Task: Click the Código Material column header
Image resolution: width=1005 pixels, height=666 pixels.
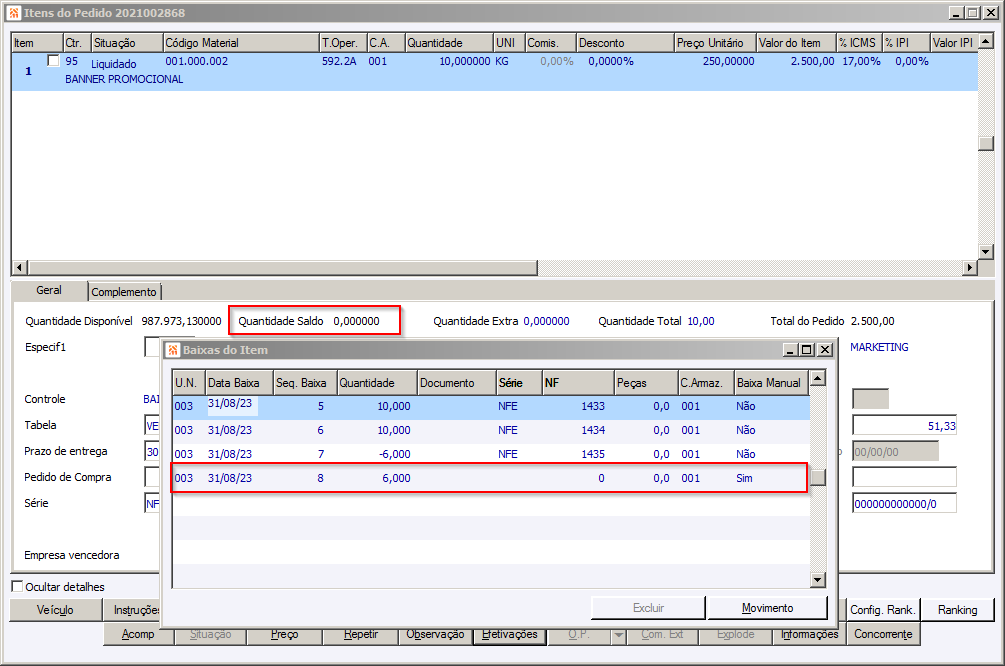Action: (x=241, y=43)
